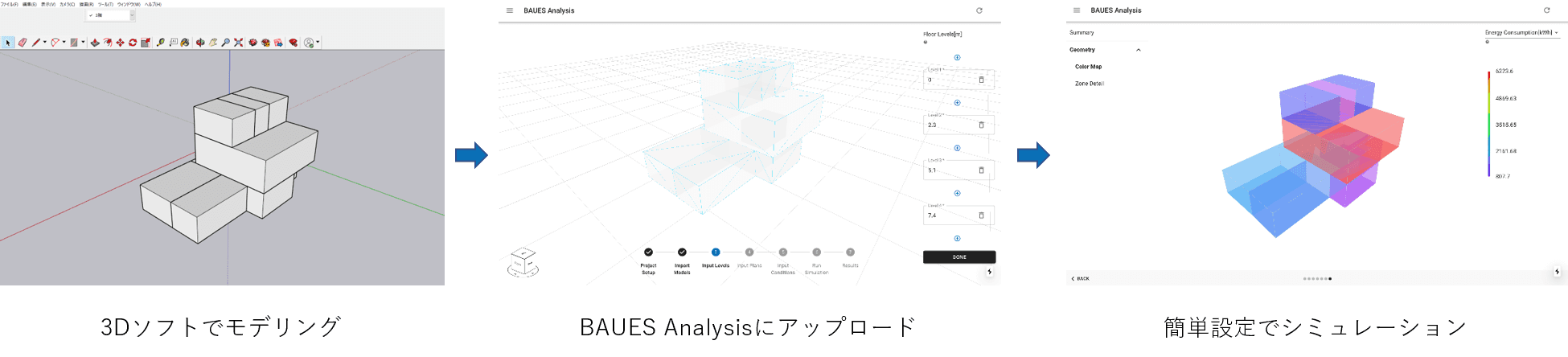The image size is (1568, 357).
Task: Pick the Rotate tool in SketchUp toolbar
Action: pyautogui.click(x=133, y=43)
